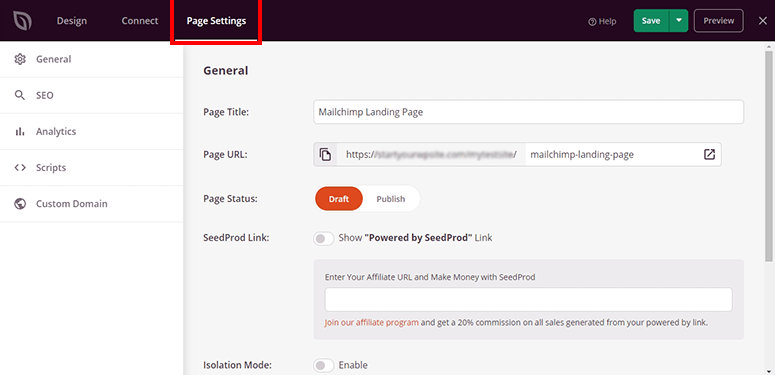Click the SeedProd leaf logo icon
The image size is (775, 375).
(22, 21)
